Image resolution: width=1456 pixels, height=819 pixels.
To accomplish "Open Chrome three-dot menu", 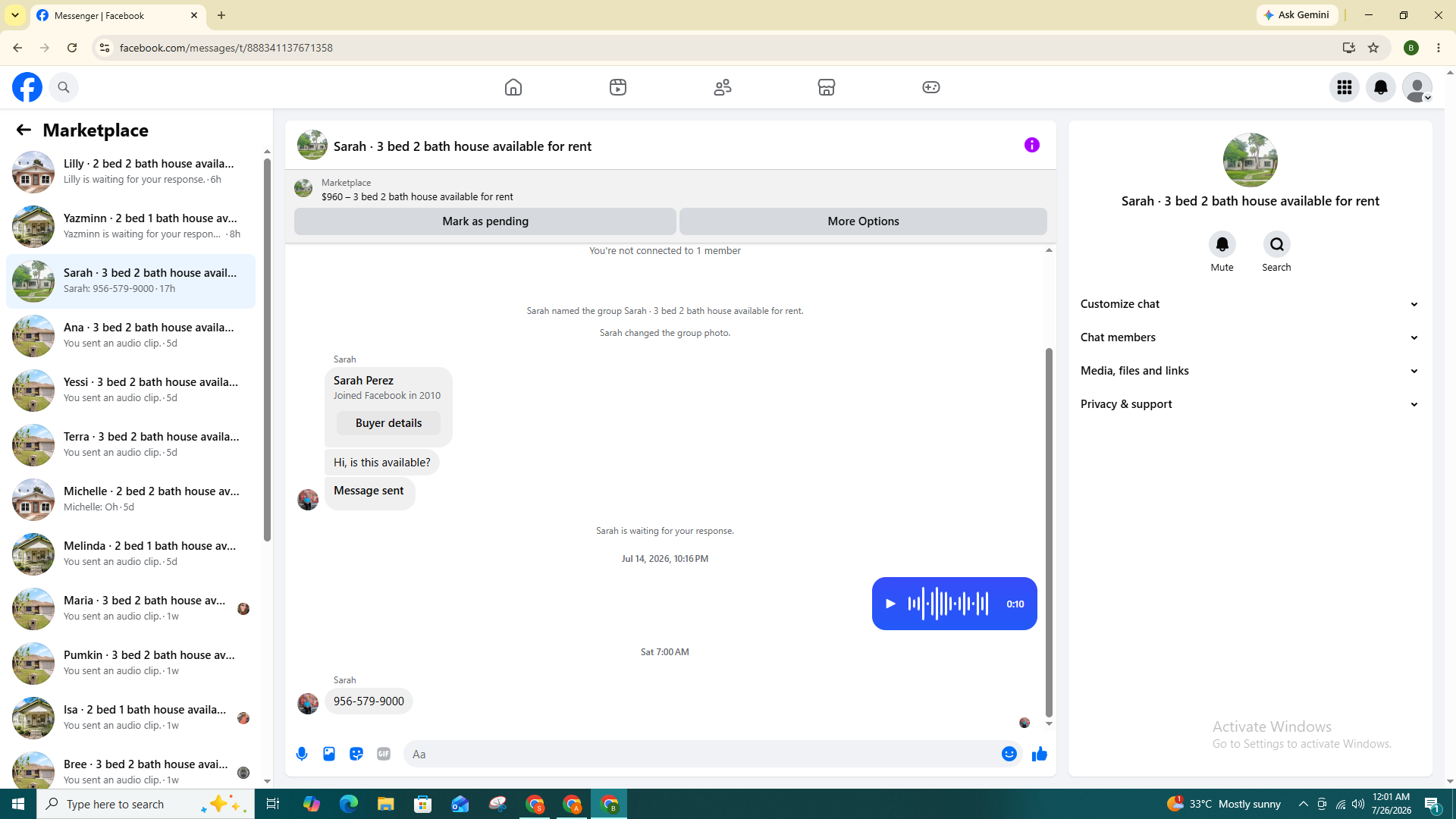I will 1439,48.
